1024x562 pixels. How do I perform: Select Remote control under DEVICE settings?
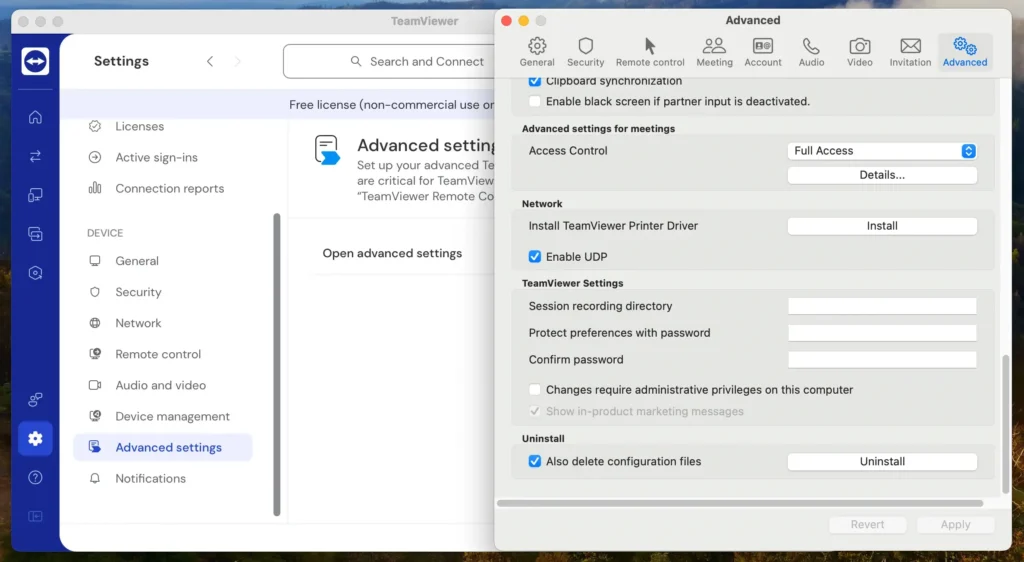tap(158, 354)
